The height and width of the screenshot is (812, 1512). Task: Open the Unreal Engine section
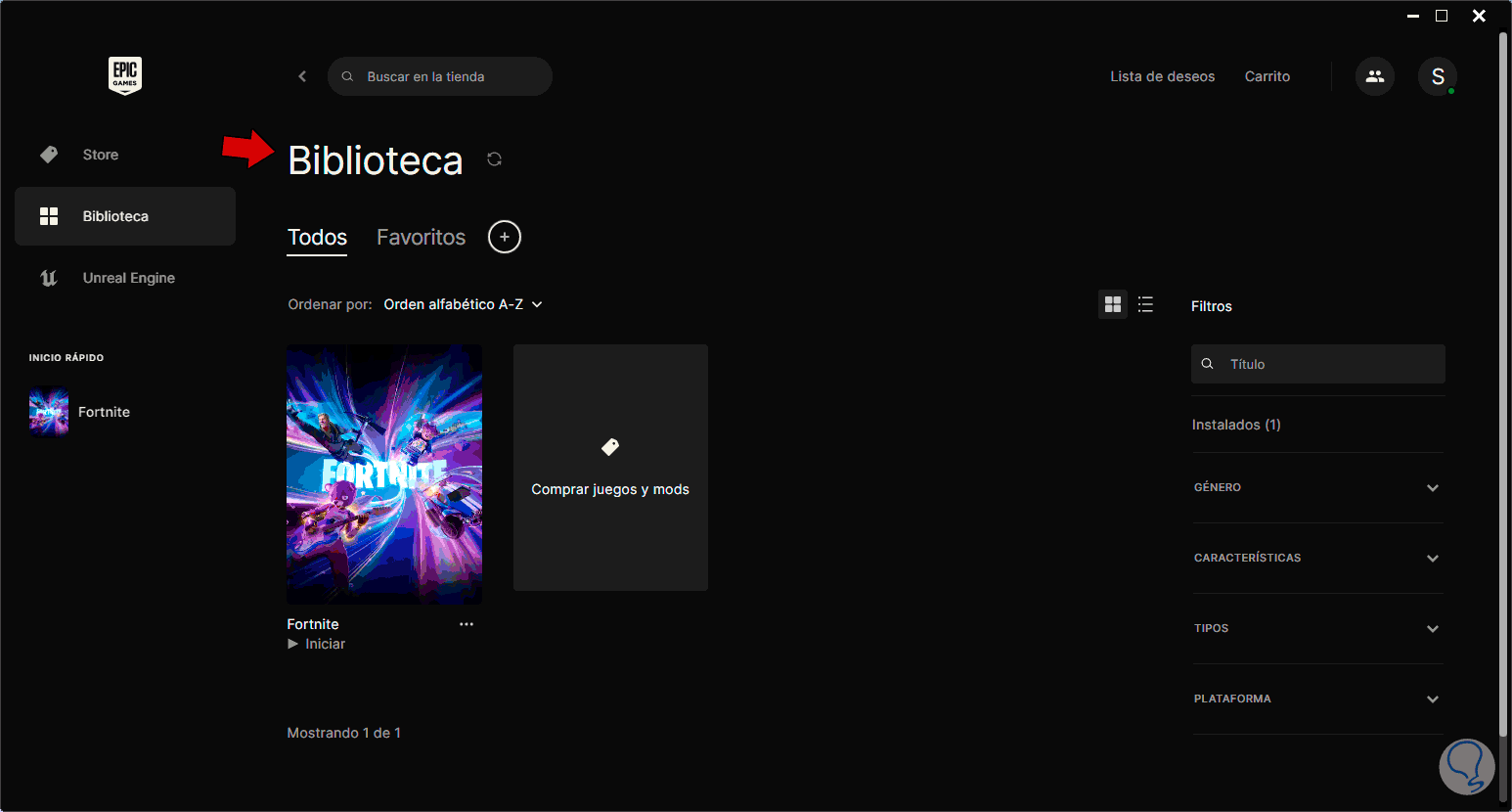127,278
